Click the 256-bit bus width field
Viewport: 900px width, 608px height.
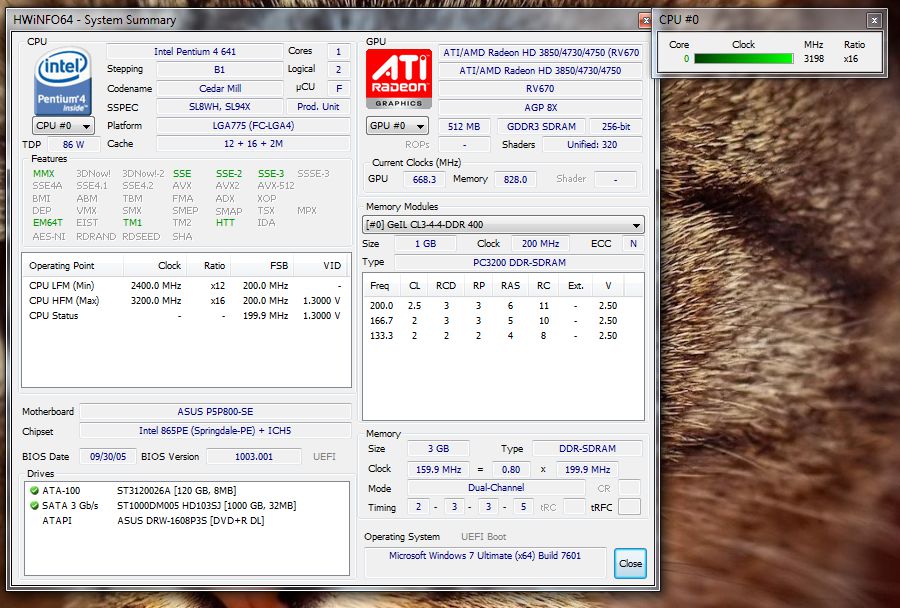[x=616, y=126]
